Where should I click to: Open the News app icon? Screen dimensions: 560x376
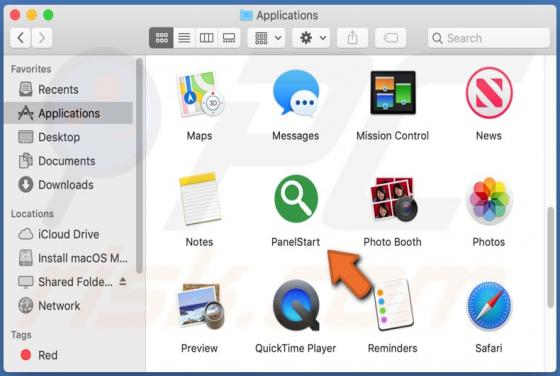(x=489, y=93)
